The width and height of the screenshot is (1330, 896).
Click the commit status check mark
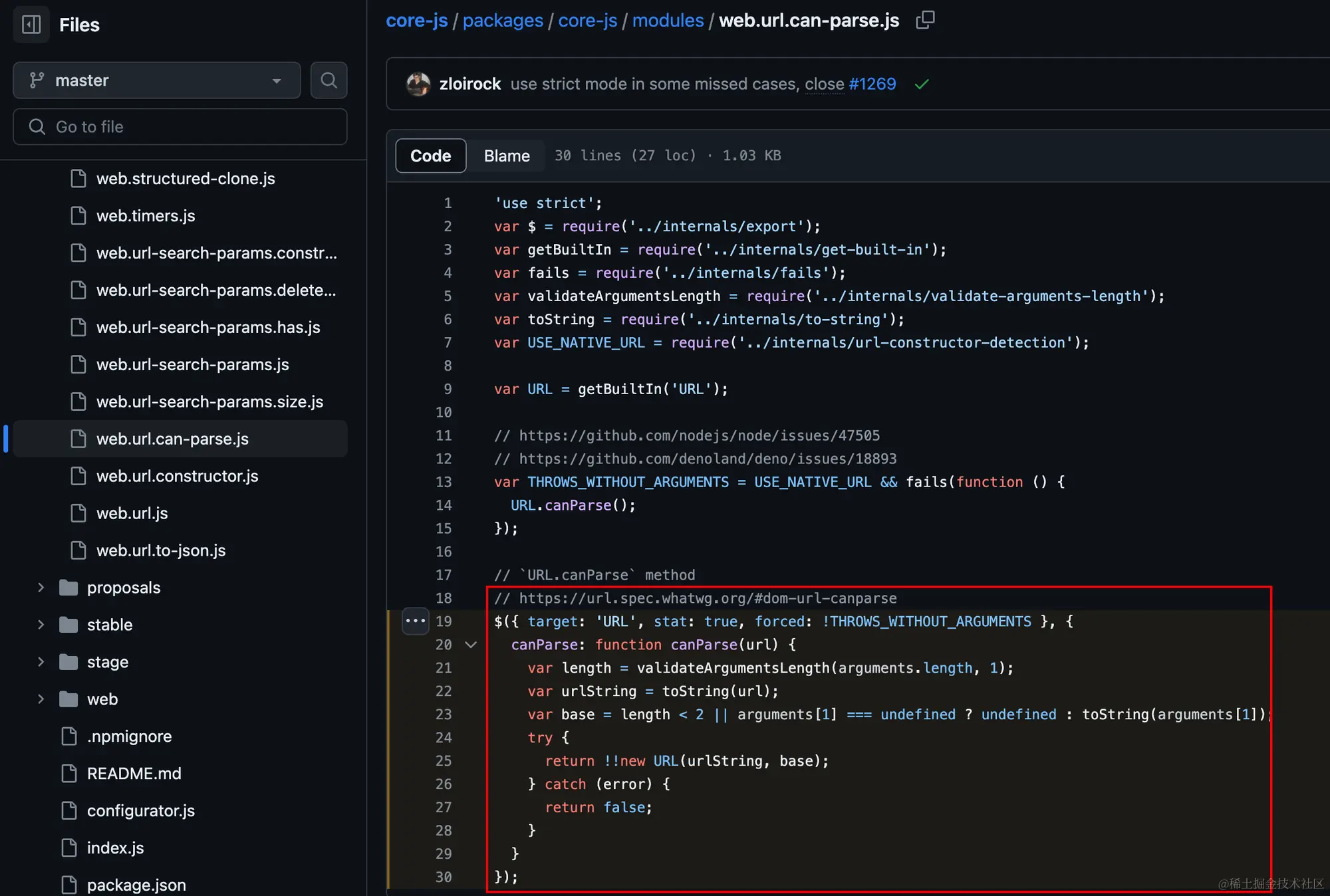(922, 84)
